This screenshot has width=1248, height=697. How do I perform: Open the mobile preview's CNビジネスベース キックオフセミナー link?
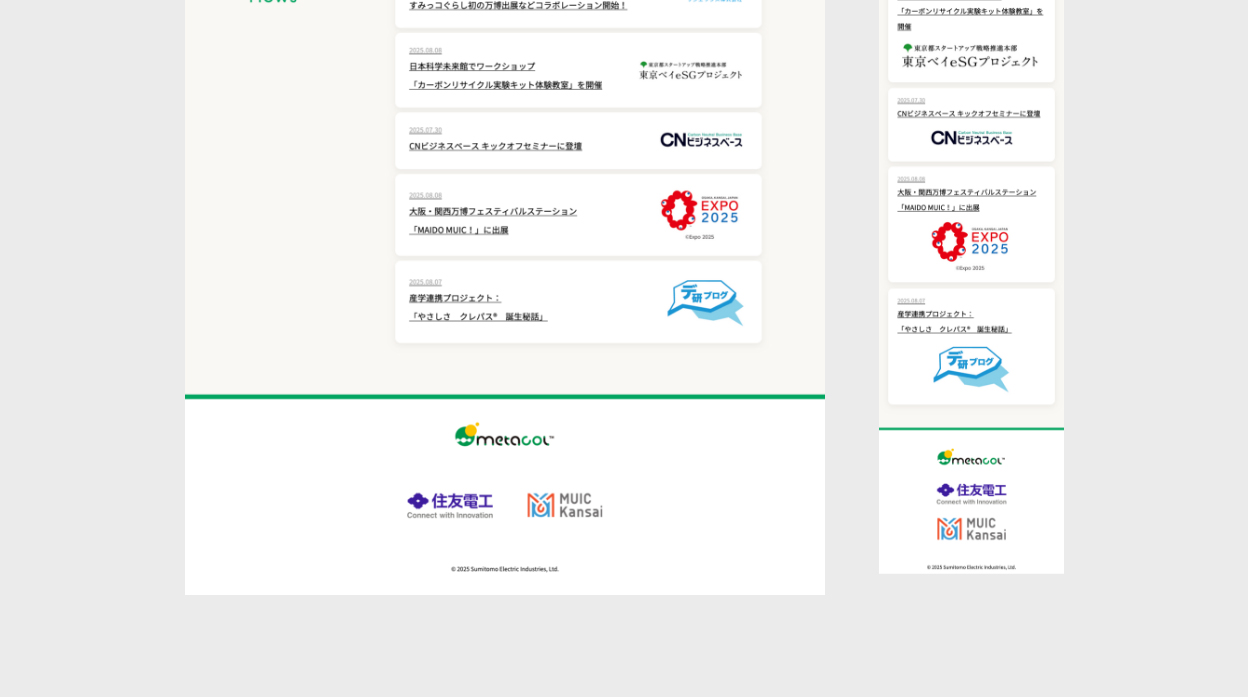[x=968, y=113]
